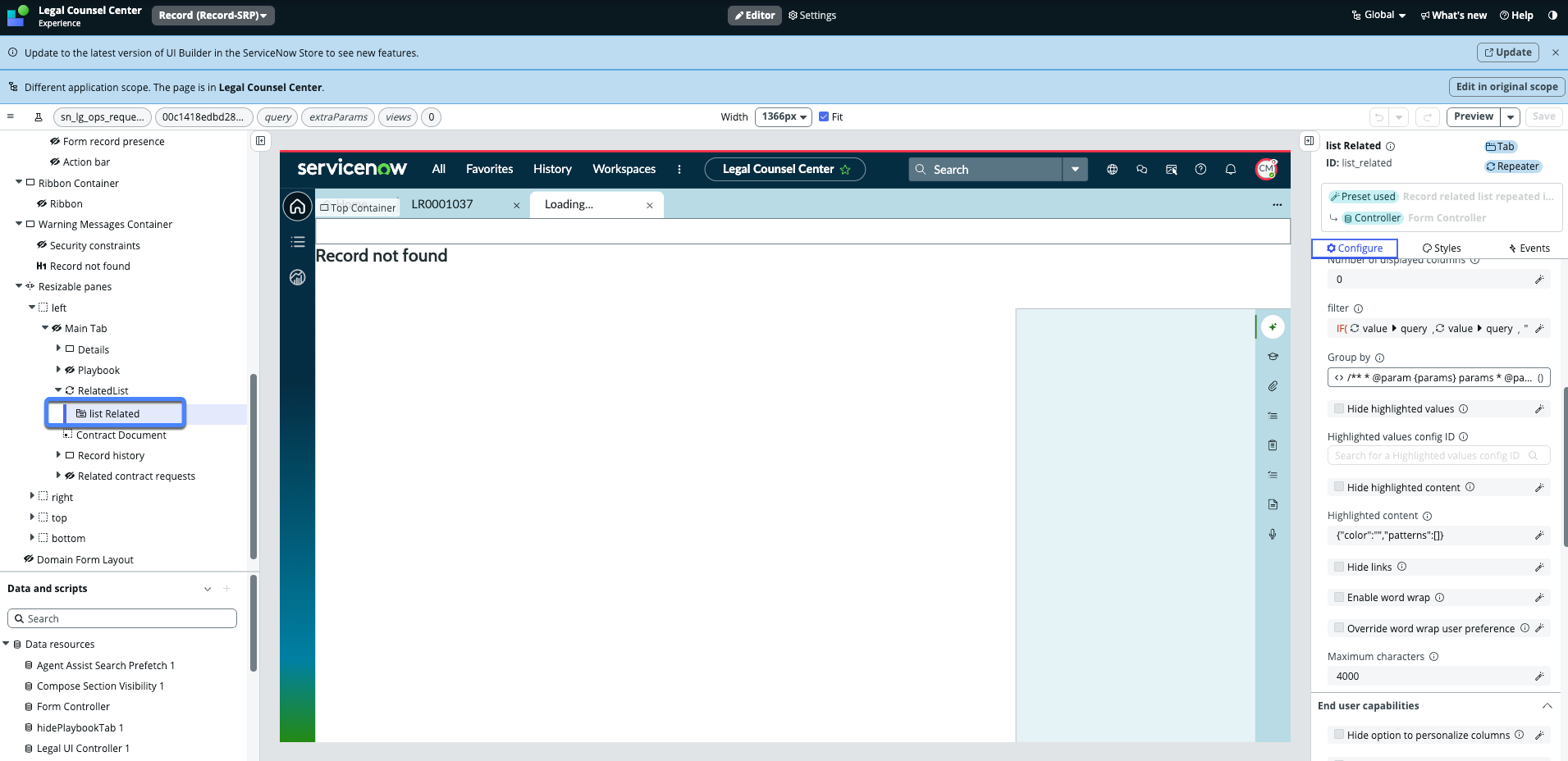Click the Preview button

(x=1474, y=117)
